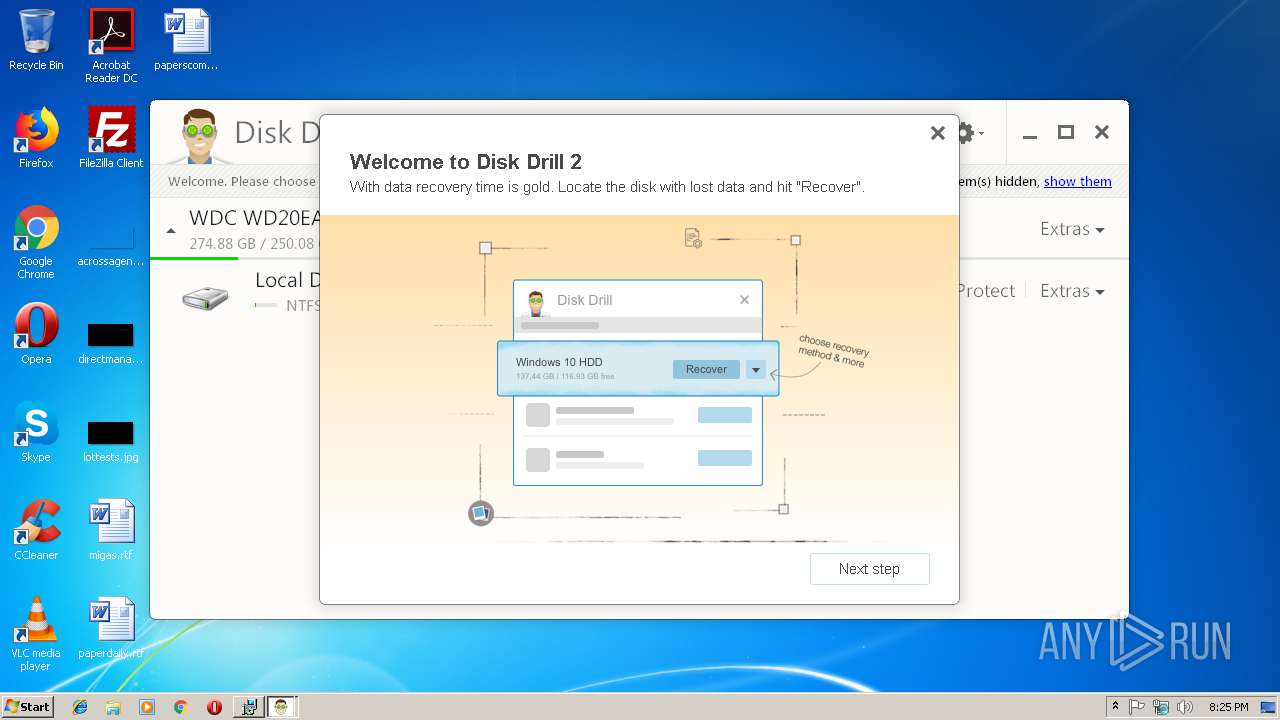This screenshot has width=1280, height=720.
Task: Launch Skype desktop shortcut
Action: point(36,432)
